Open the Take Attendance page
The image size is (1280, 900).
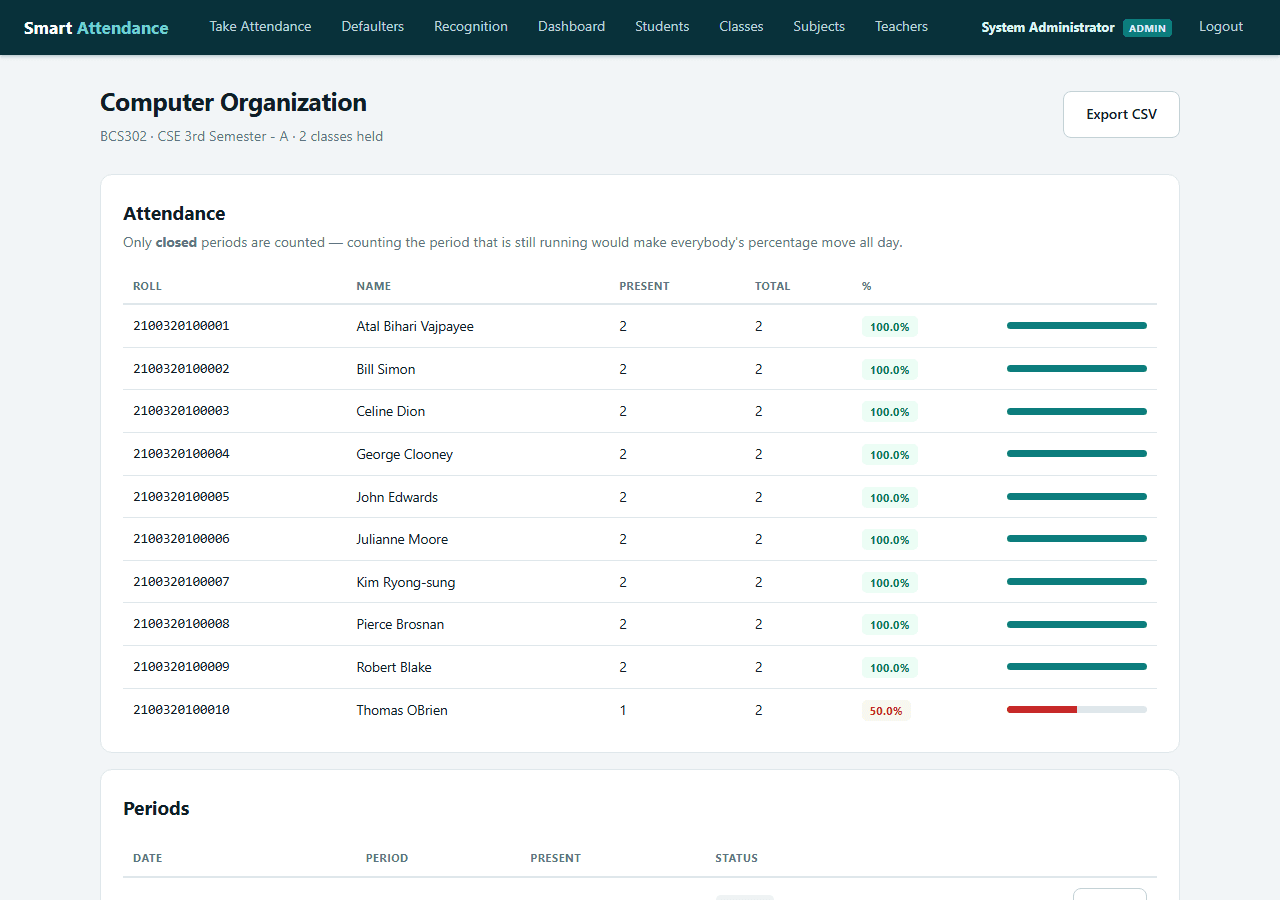[x=260, y=27]
